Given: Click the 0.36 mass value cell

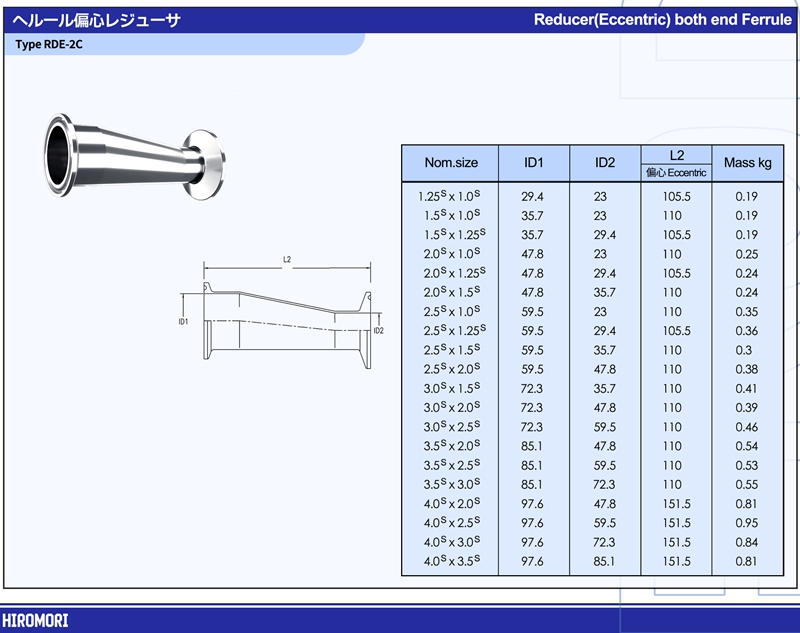Looking at the screenshot, I should click(x=746, y=331).
